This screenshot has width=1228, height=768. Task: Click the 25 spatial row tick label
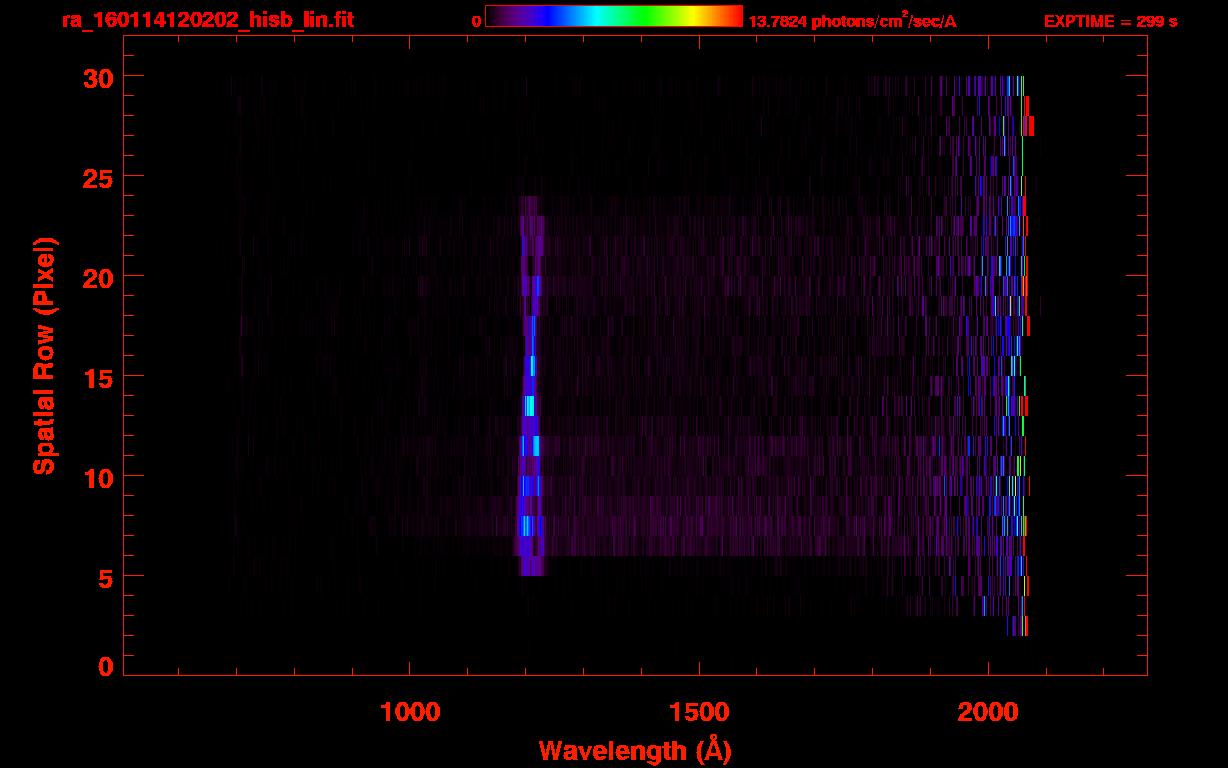pos(98,177)
